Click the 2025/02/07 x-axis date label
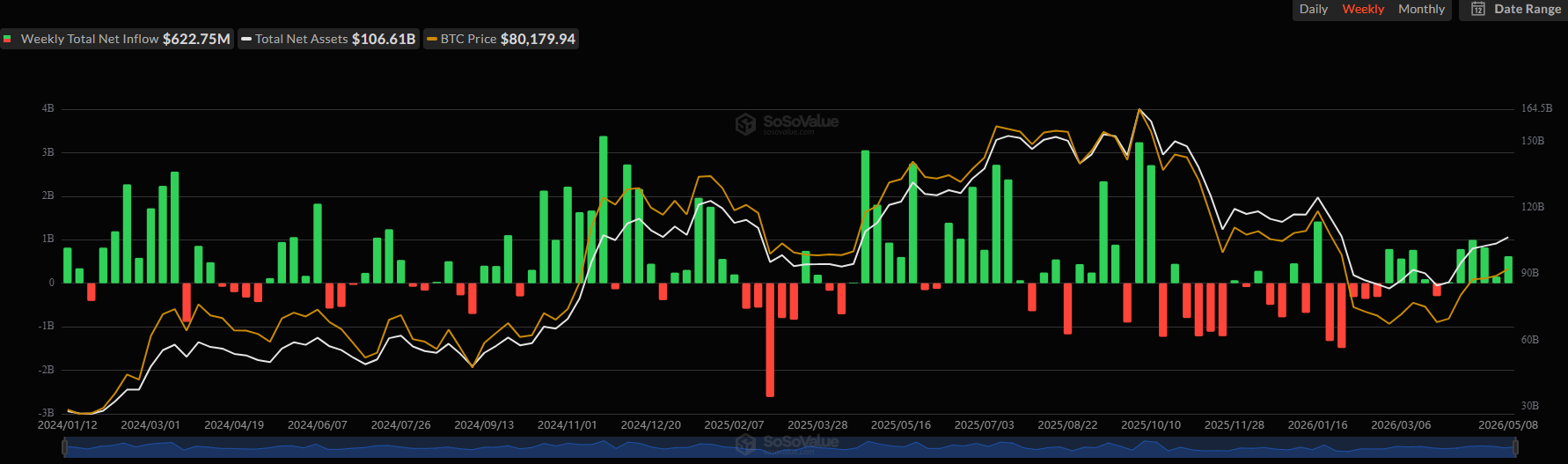Viewport: 1568px width, 464px height. [x=734, y=424]
